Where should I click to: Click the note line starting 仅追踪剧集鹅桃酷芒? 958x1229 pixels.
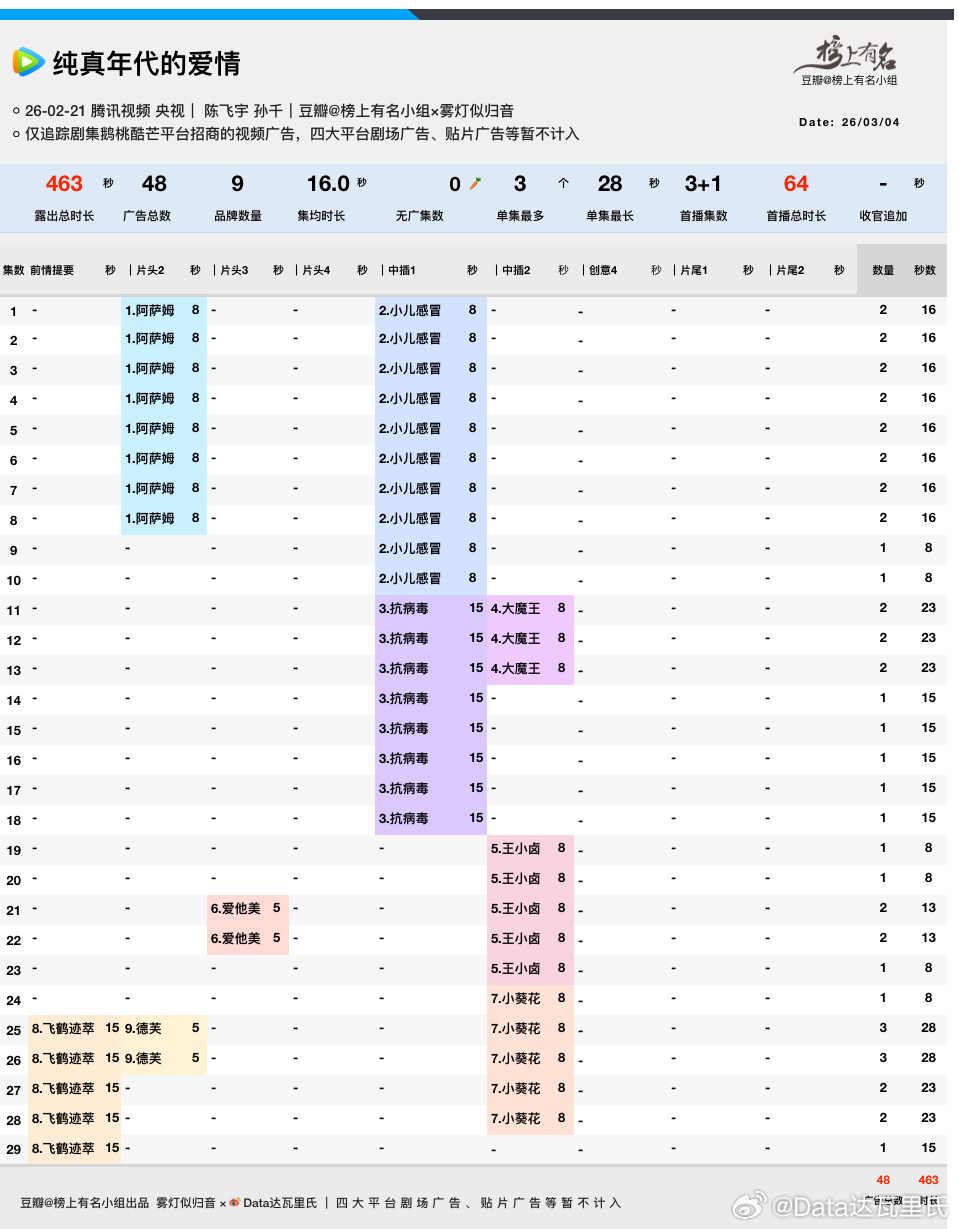coord(302,134)
